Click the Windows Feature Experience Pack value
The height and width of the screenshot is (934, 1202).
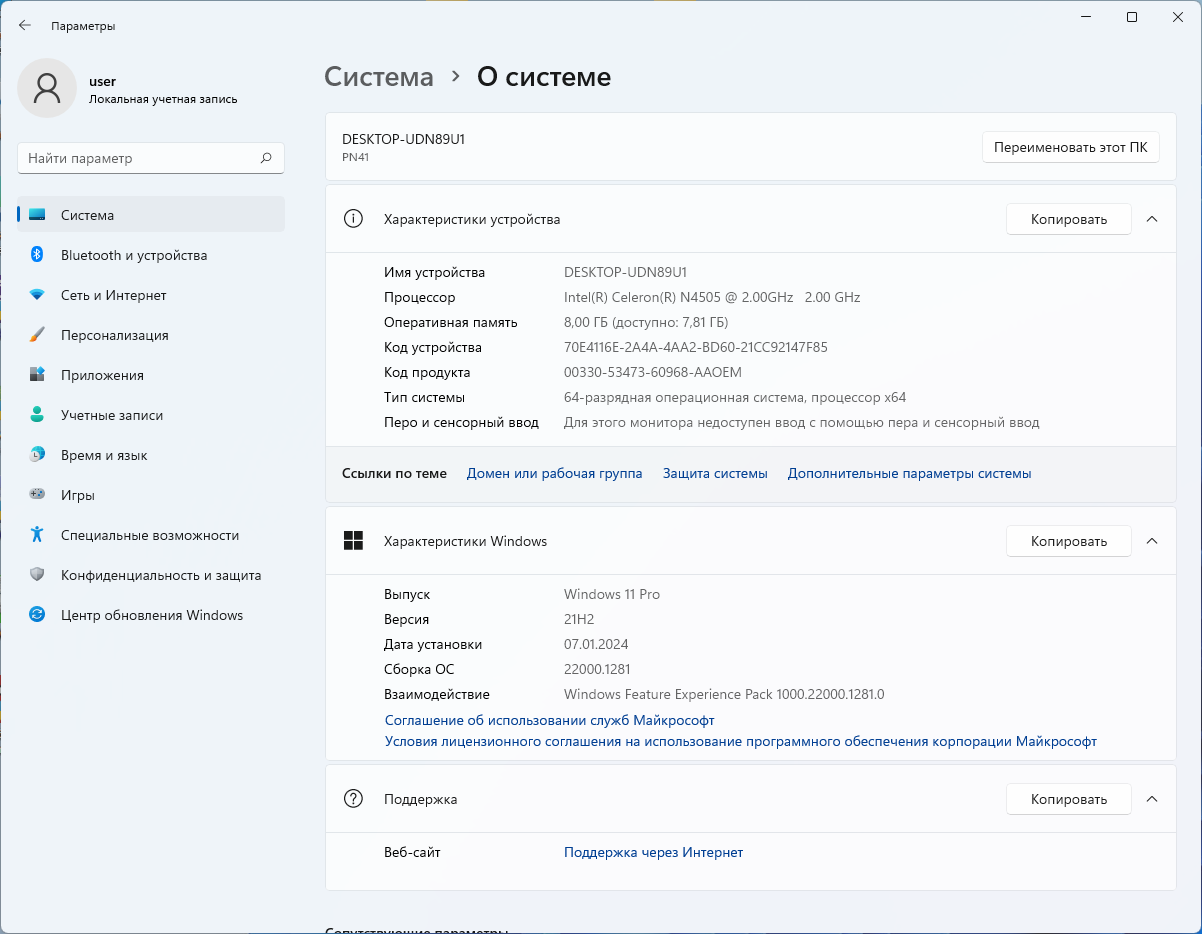click(x=724, y=694)
